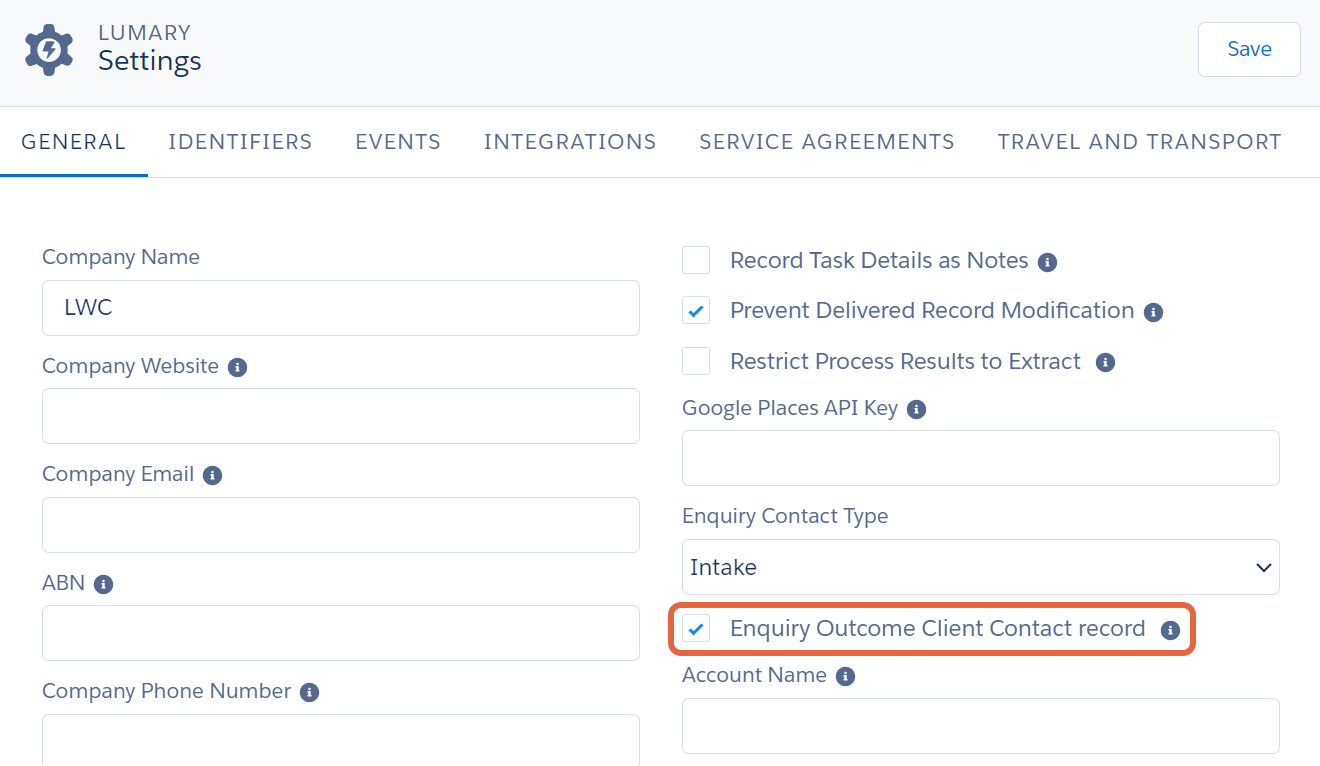Open info icon for Prevent Delivered Record Modification
Image resolution: width=1320 pixels, height=766 pixels.
[1153, 312]
